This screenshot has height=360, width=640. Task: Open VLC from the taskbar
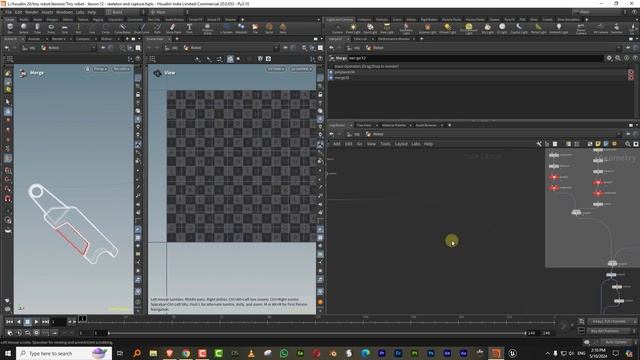pos(251,353)
